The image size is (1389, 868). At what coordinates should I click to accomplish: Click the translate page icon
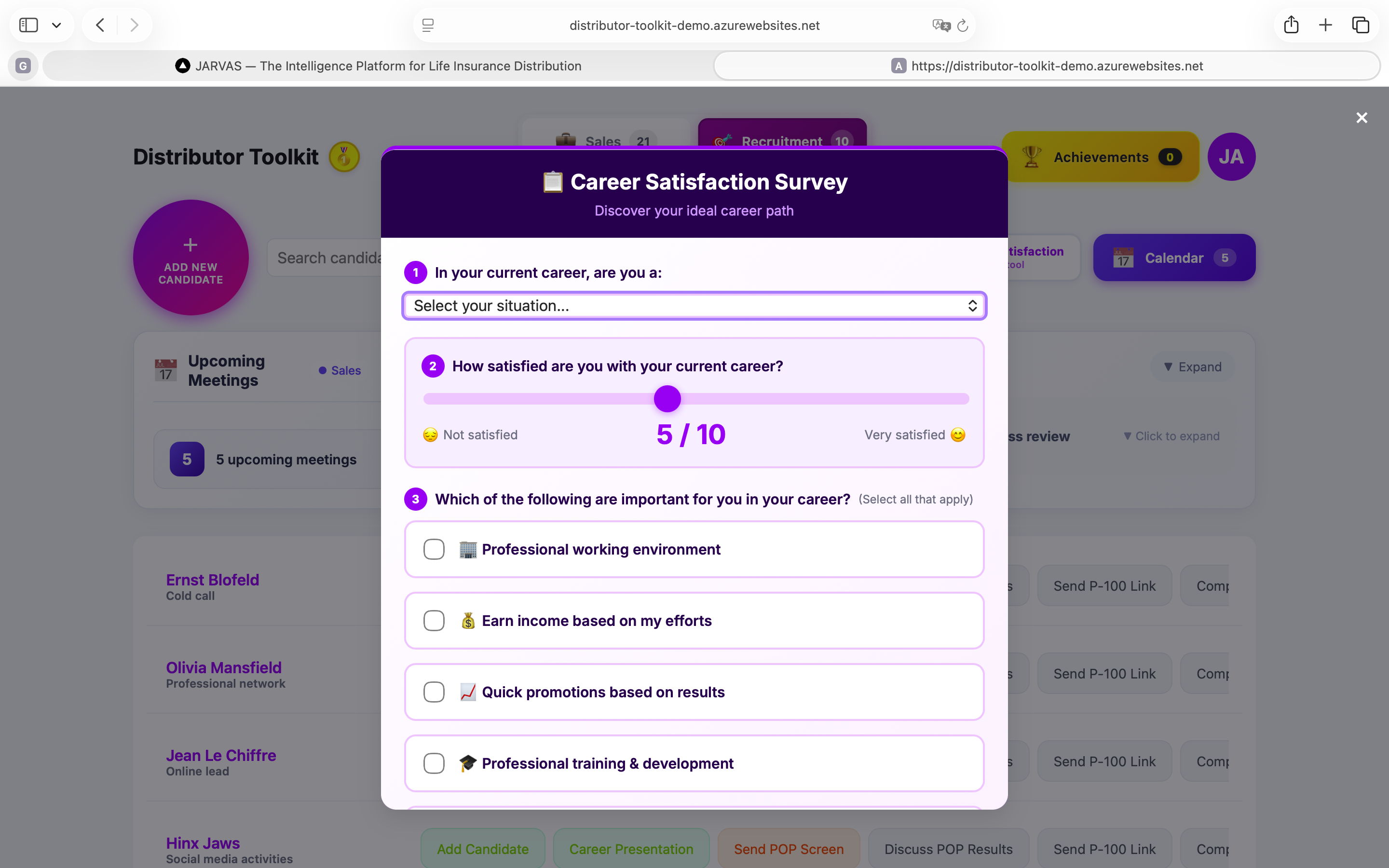941,25
